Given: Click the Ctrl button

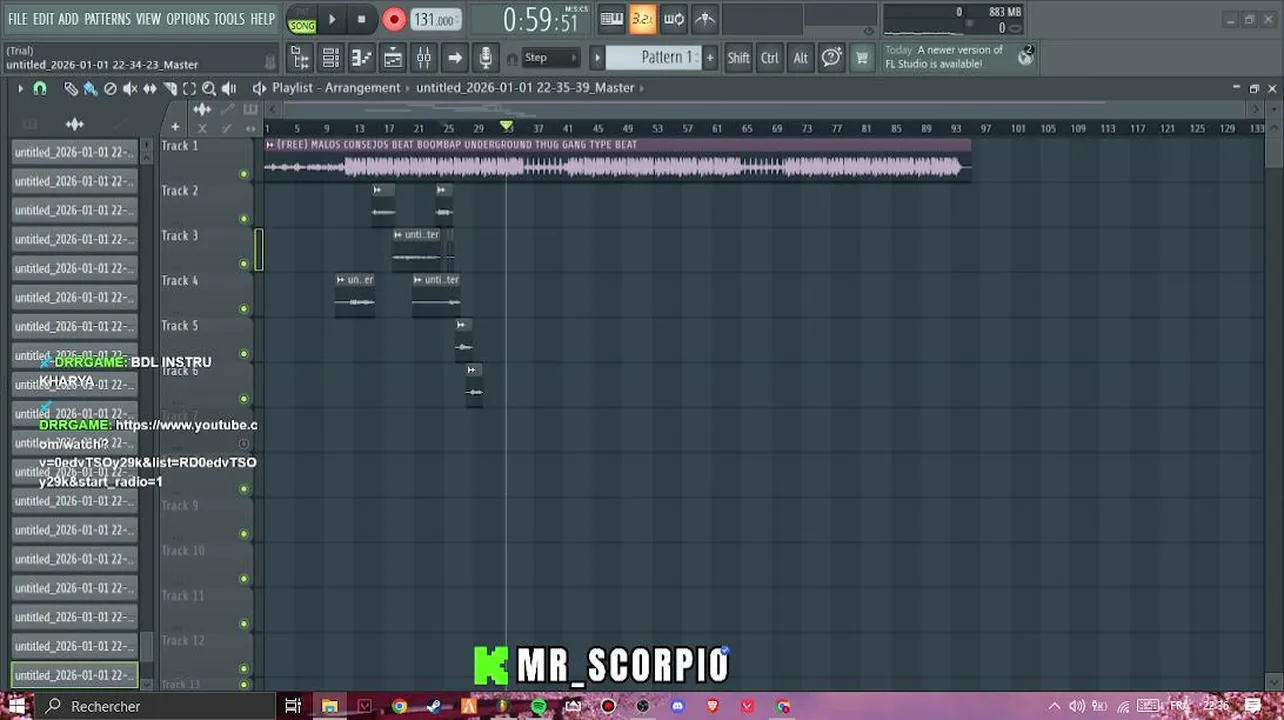Looking at the screenshot, I should click(x=769, y=58).
